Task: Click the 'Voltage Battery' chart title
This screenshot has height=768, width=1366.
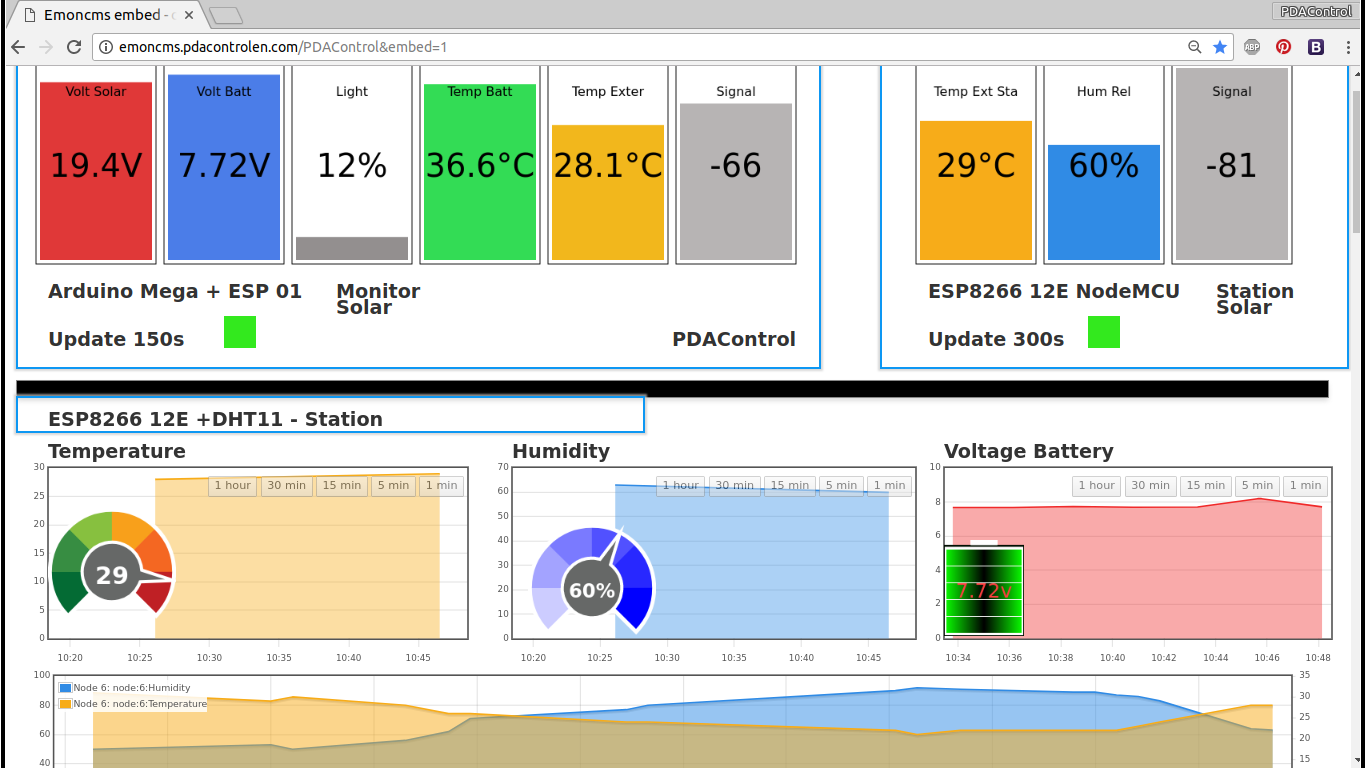Action: coord(1029,451)
